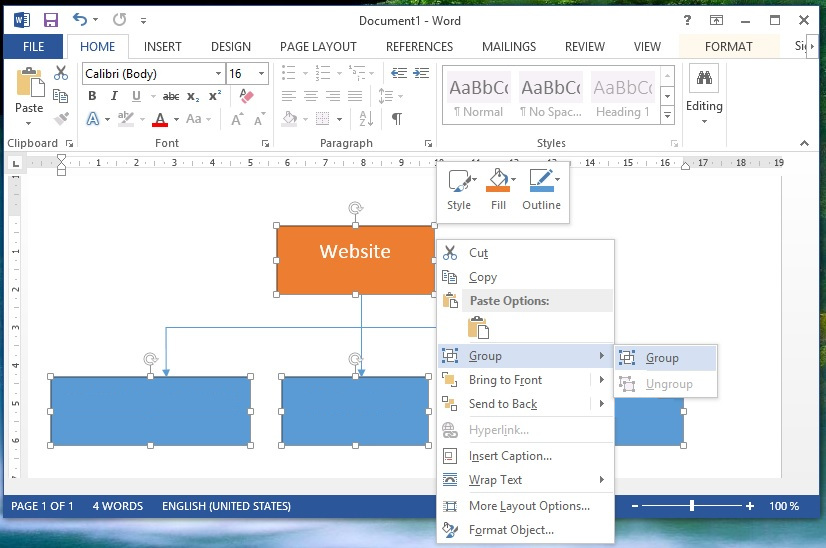
Task: Undo the last action
Action: 80,19
